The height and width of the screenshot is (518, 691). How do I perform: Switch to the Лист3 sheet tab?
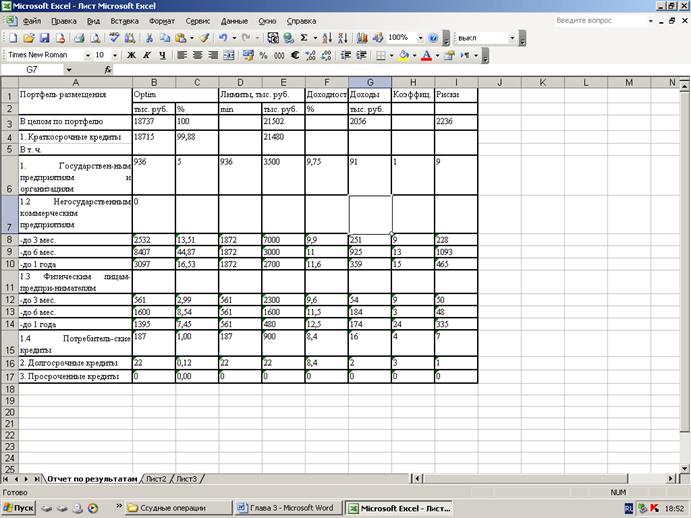click(187, 479)
